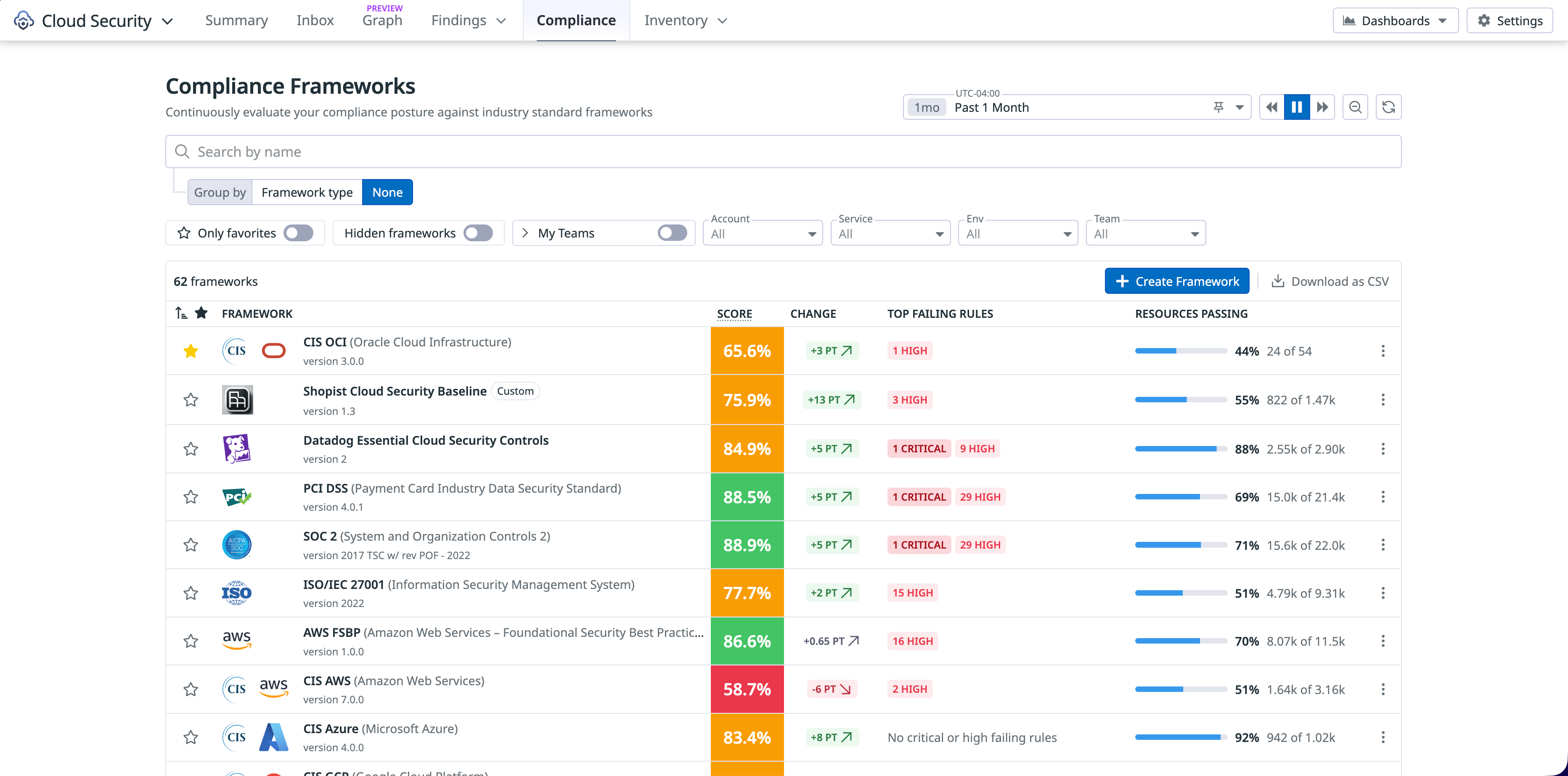Open the more menu for PCI DSS

click(1383, 497)
